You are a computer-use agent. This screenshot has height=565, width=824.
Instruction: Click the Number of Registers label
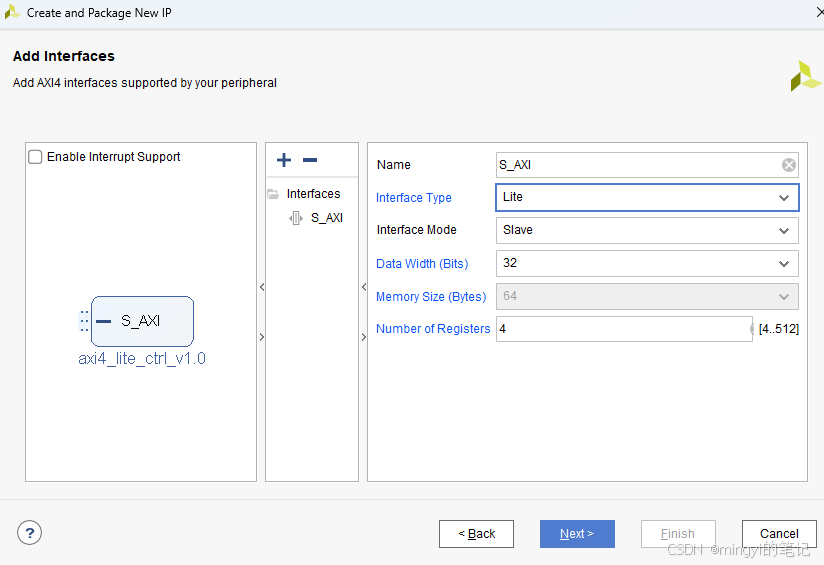pyautogui.click(x=433, y=329)
